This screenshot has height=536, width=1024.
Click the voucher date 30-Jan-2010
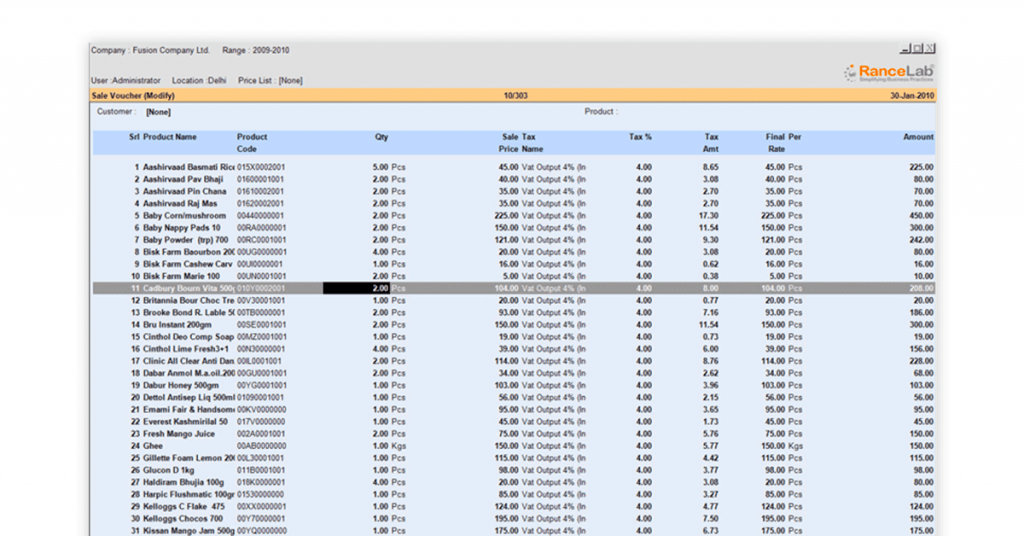(x=912, y=95)
